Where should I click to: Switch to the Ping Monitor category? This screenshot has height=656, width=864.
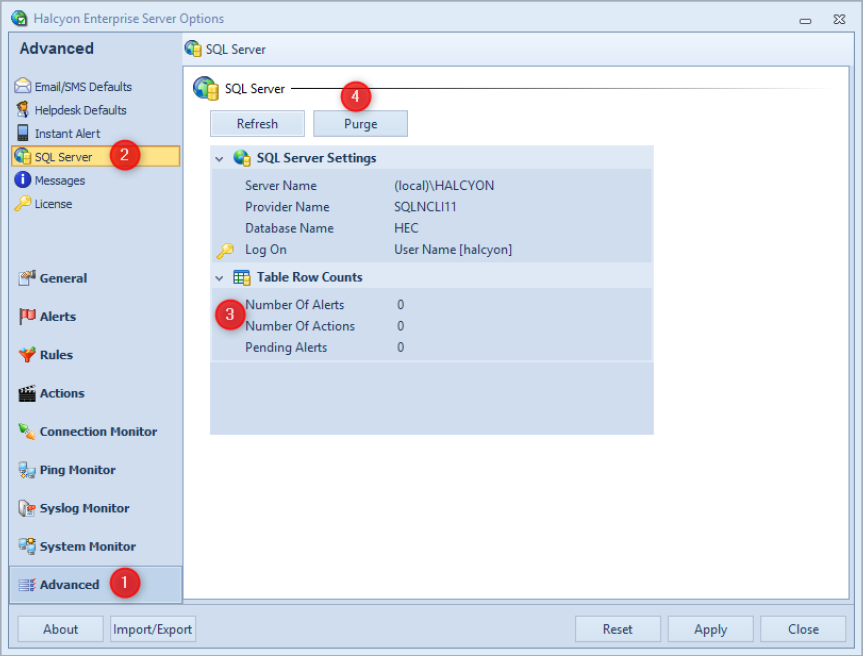[x=77, y=470]
